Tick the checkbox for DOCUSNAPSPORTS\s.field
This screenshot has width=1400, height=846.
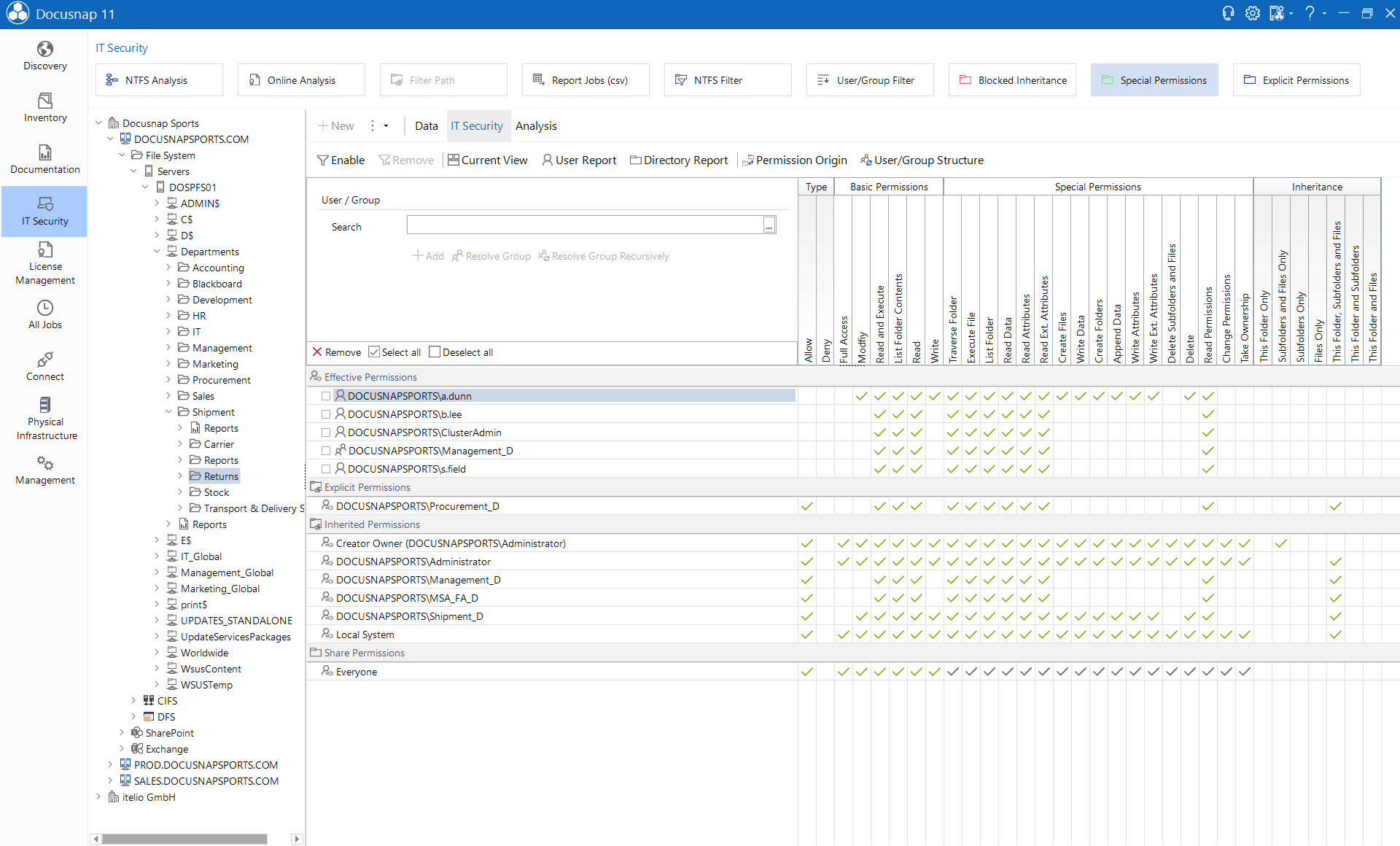point(326,470)
